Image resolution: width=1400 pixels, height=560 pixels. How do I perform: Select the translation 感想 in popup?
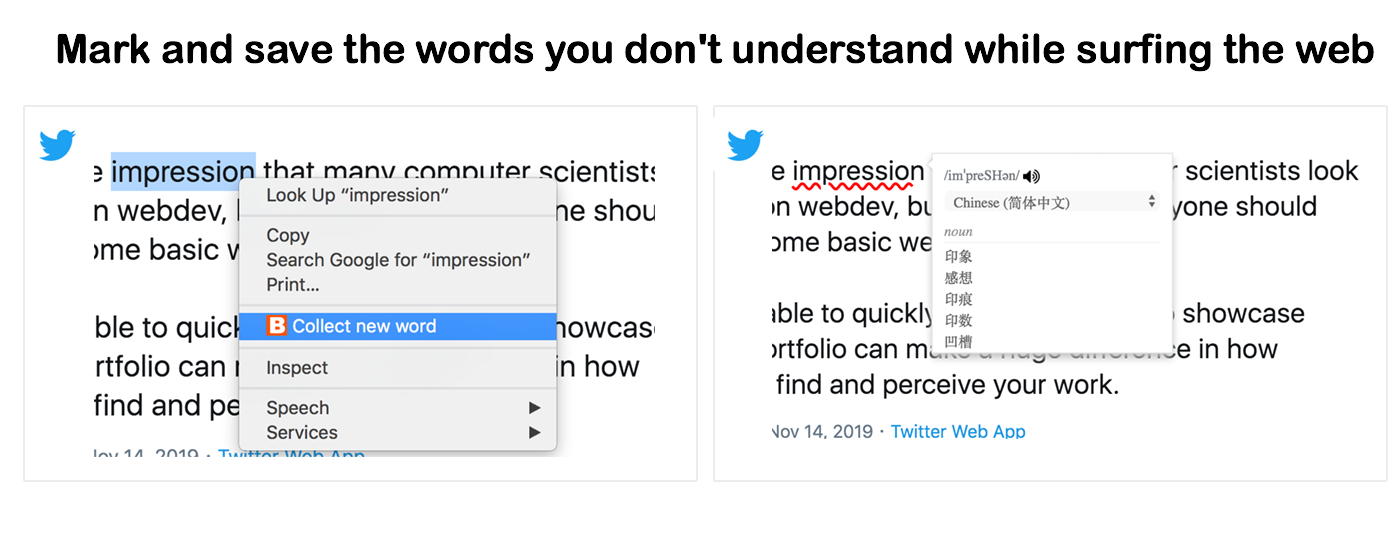point(958,277)
